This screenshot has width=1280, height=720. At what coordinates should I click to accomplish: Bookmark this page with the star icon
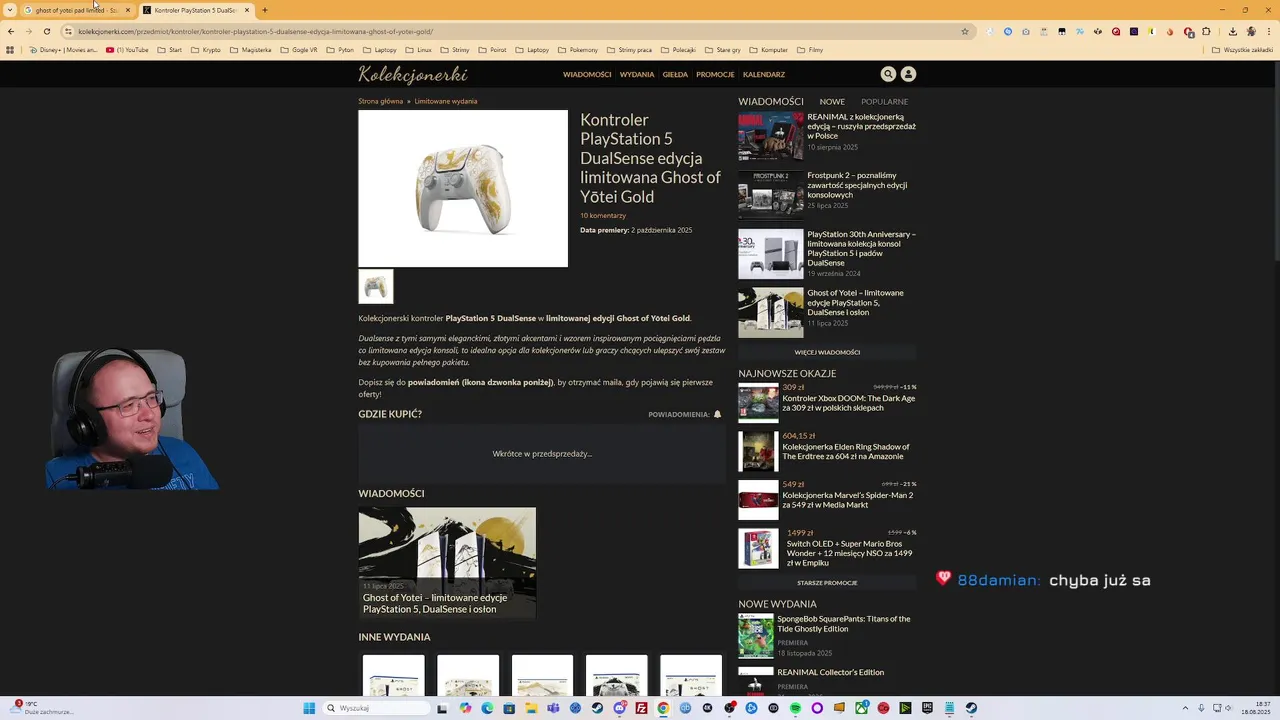point(965,31)
